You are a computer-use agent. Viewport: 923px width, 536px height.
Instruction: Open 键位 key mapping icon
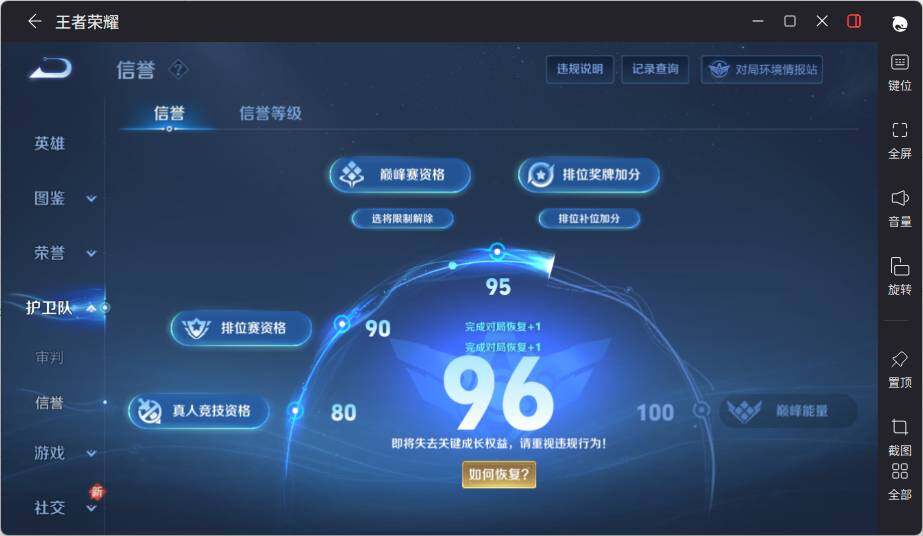(x=899, y=62)
